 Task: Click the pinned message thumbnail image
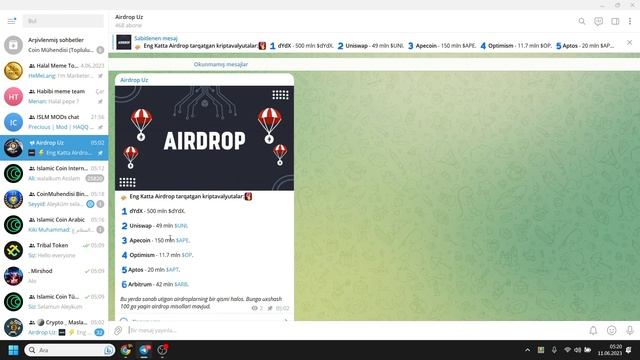pos(124,42)
